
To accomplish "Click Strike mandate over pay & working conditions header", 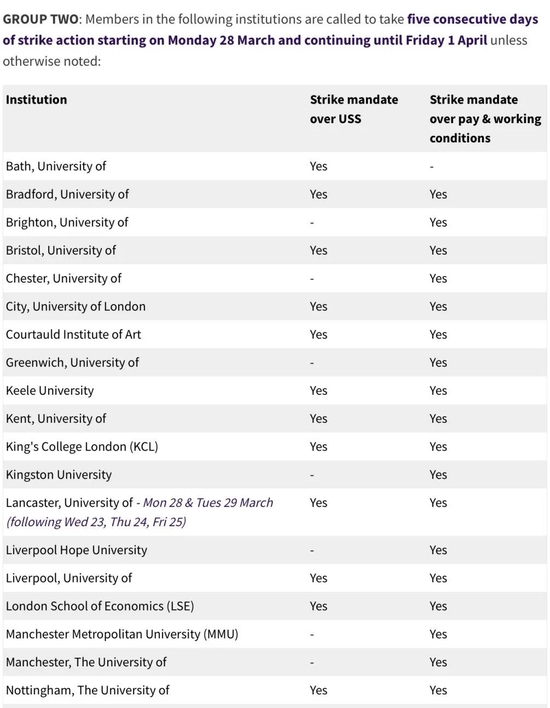I will coord(485,119).
